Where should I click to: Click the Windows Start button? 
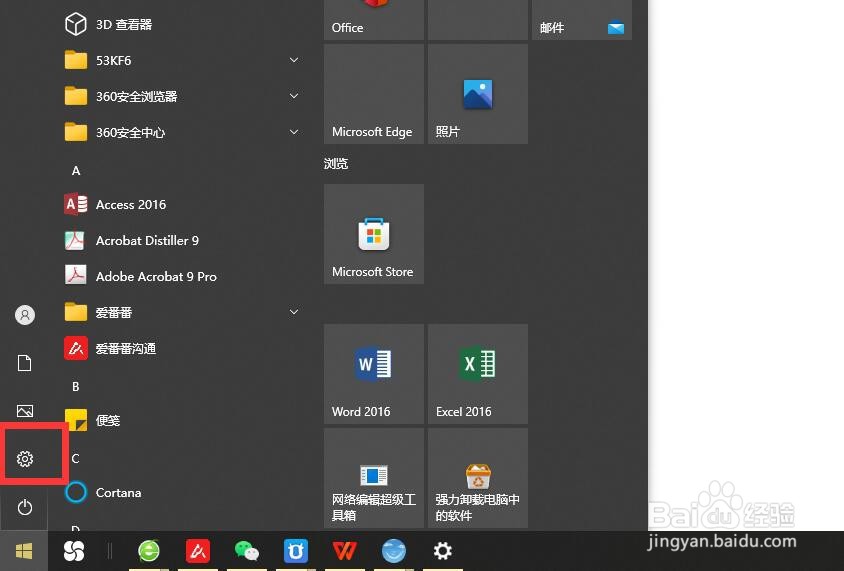pos(24,551)
